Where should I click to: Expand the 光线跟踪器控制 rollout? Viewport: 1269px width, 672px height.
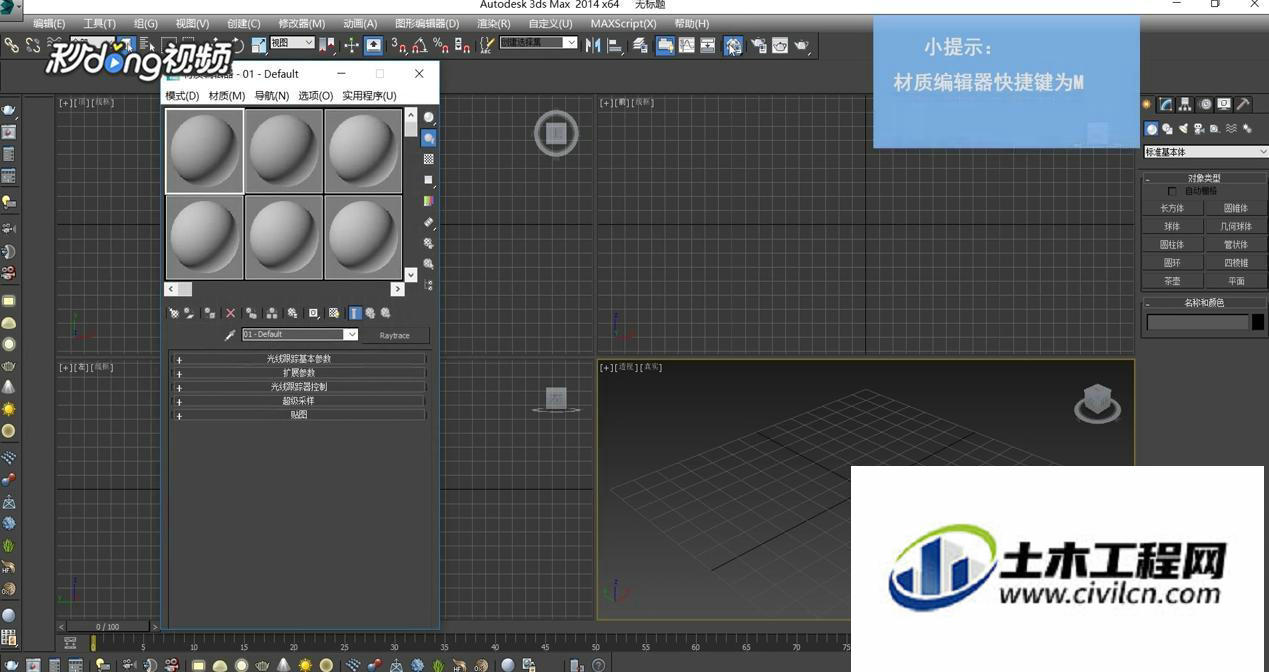point(298,387)
